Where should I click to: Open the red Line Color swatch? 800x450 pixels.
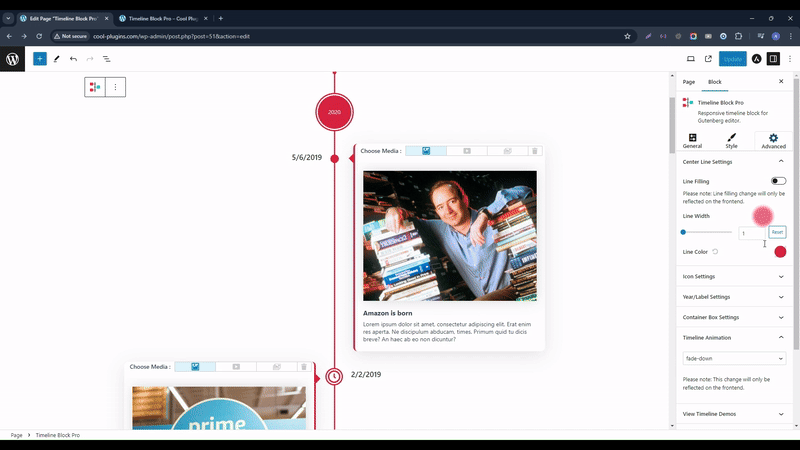click(780, 252)
